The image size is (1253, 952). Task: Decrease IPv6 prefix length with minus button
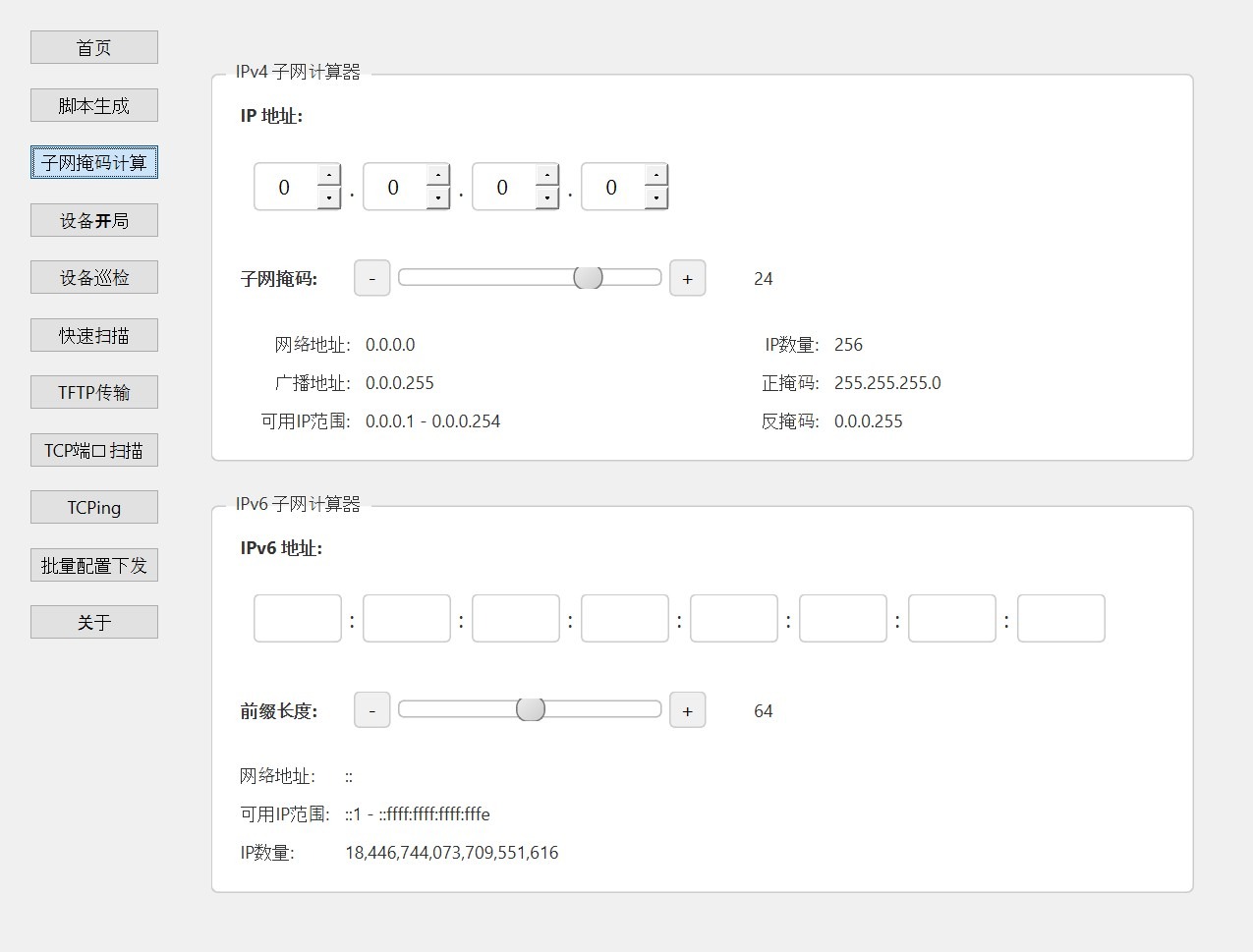click(x=371, y=711)
